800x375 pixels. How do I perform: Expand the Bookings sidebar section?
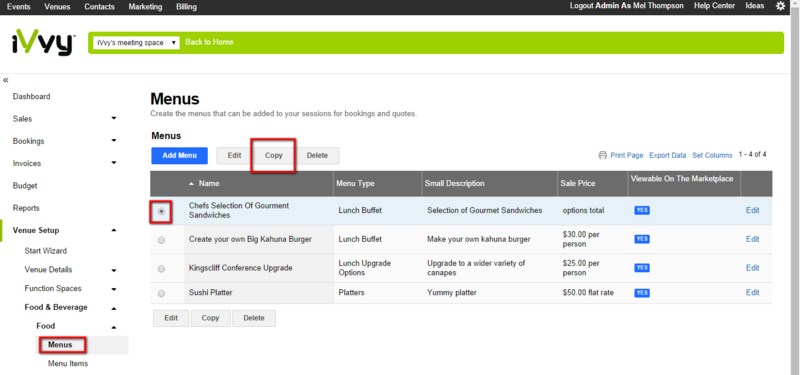[x=113, y=141]
